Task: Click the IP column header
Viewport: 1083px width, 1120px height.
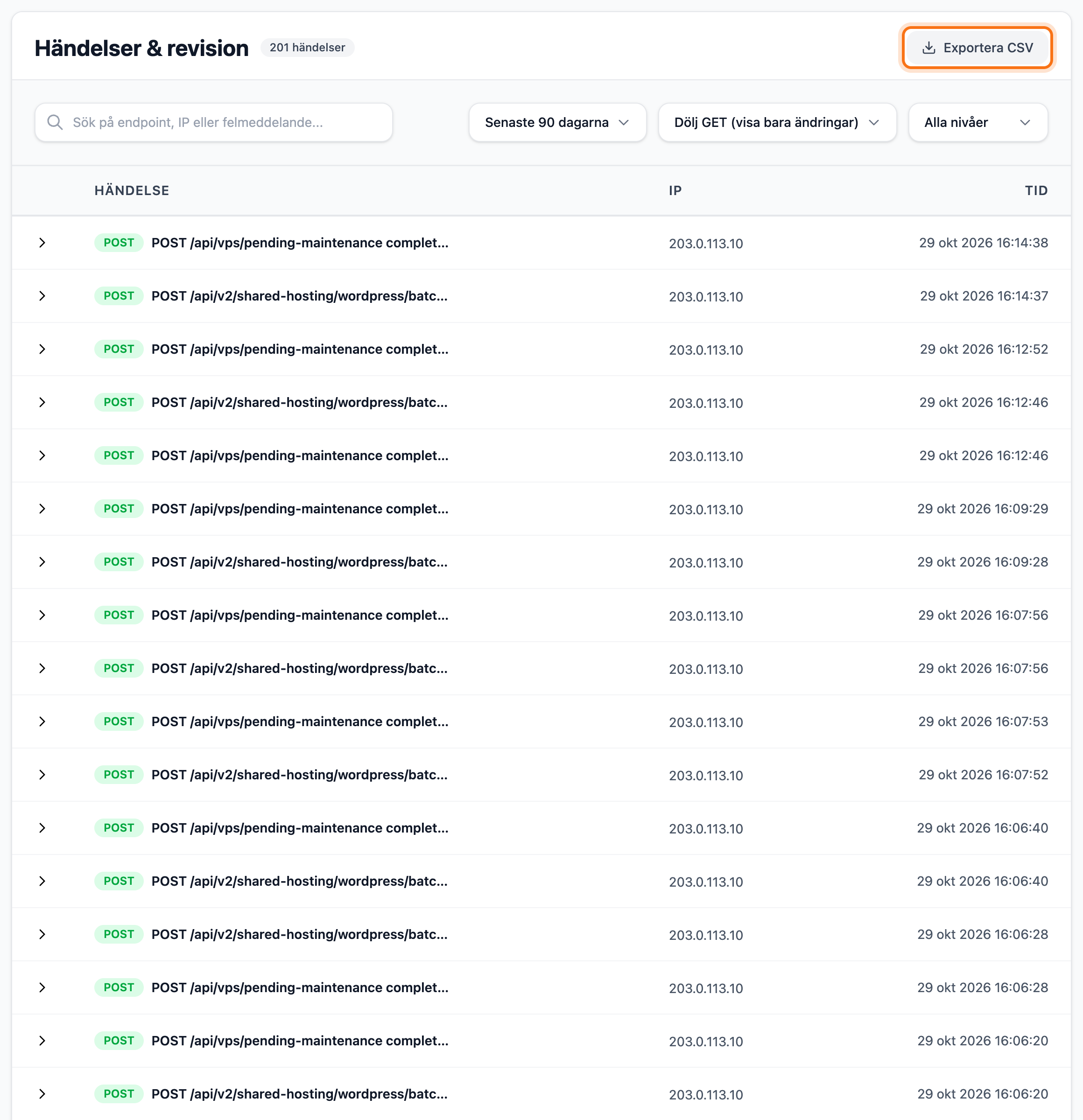Action: pyautogui.click(x=675, y=191)
